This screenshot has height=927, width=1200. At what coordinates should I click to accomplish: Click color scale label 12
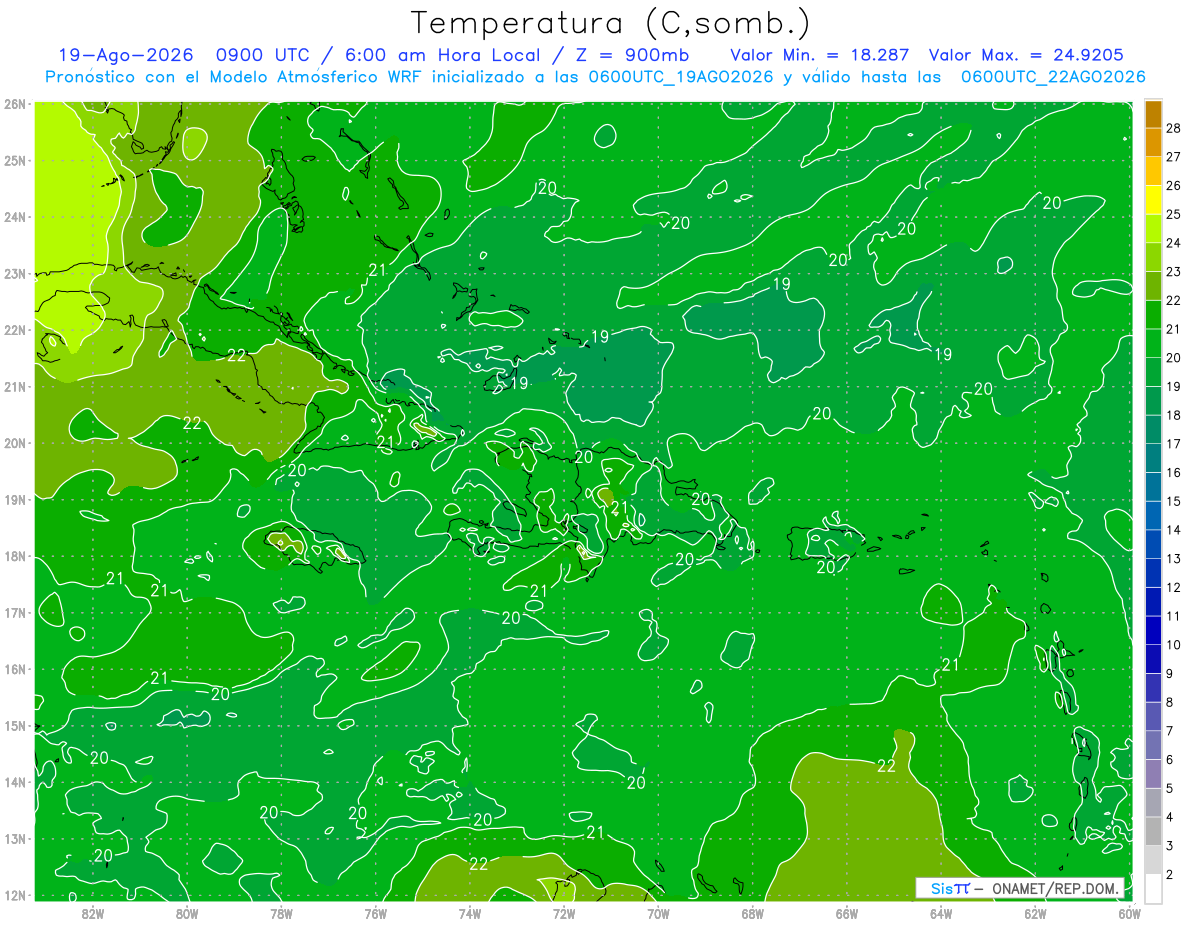[1173, 587]
